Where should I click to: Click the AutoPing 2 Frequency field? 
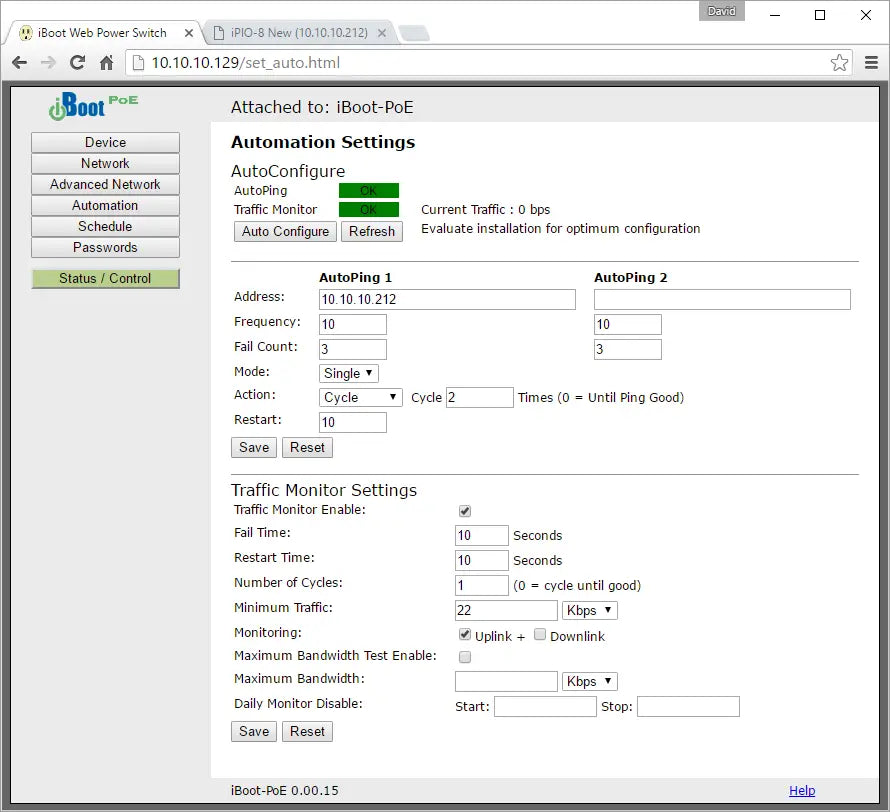pyautogui.click(x=628, y=325)
